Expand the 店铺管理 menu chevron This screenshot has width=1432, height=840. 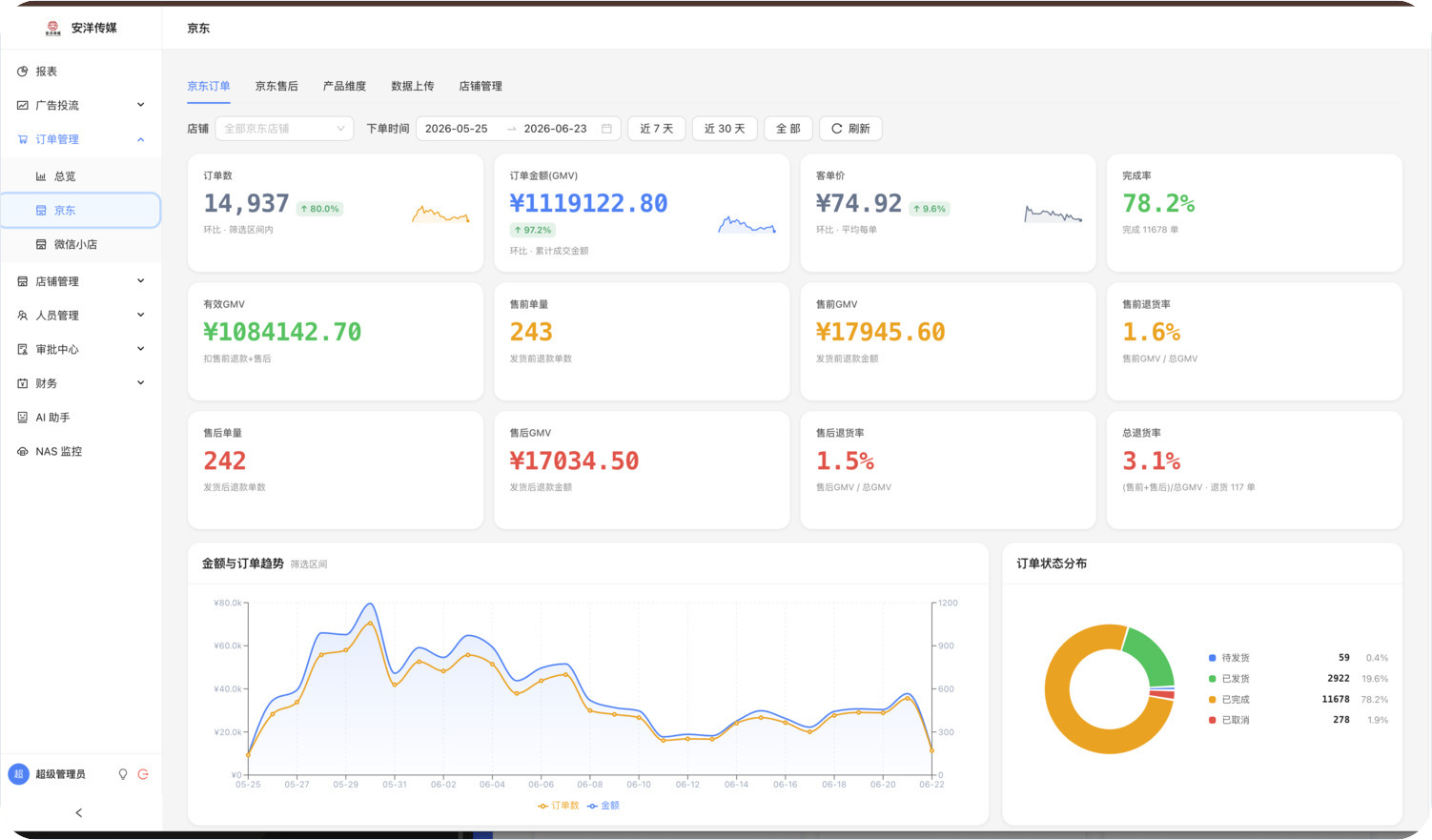pyautogui.click(x=141, y=280)
